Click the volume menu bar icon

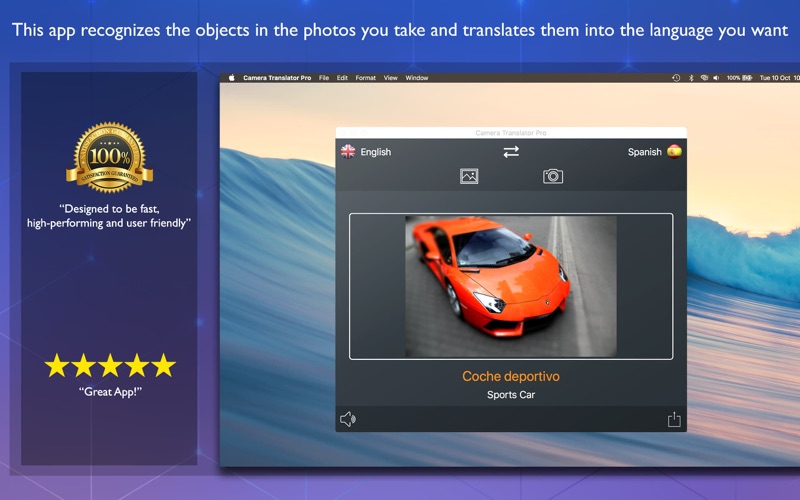click(716, 78)
